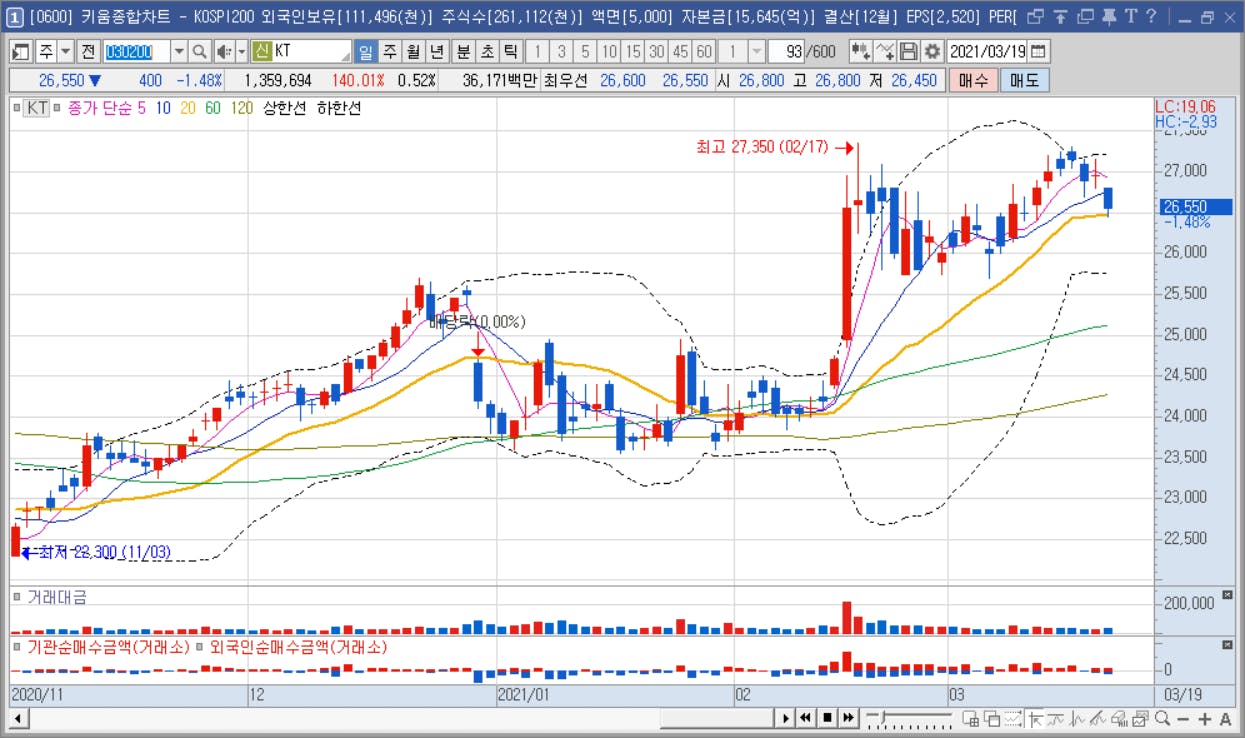
Task: Toggle the 주 (weekly) period button
Action: click(x=389, y=52)
